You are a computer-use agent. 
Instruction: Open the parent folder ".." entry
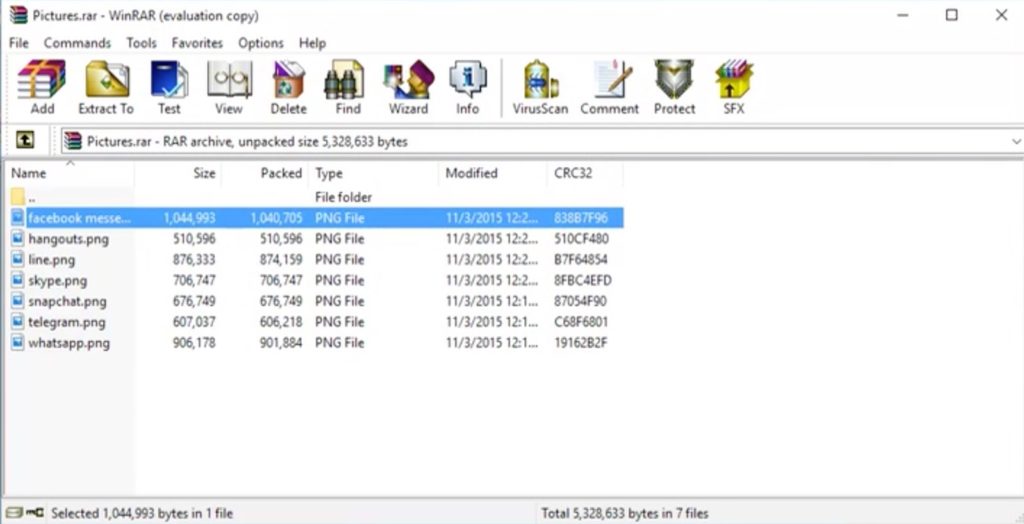32,197
